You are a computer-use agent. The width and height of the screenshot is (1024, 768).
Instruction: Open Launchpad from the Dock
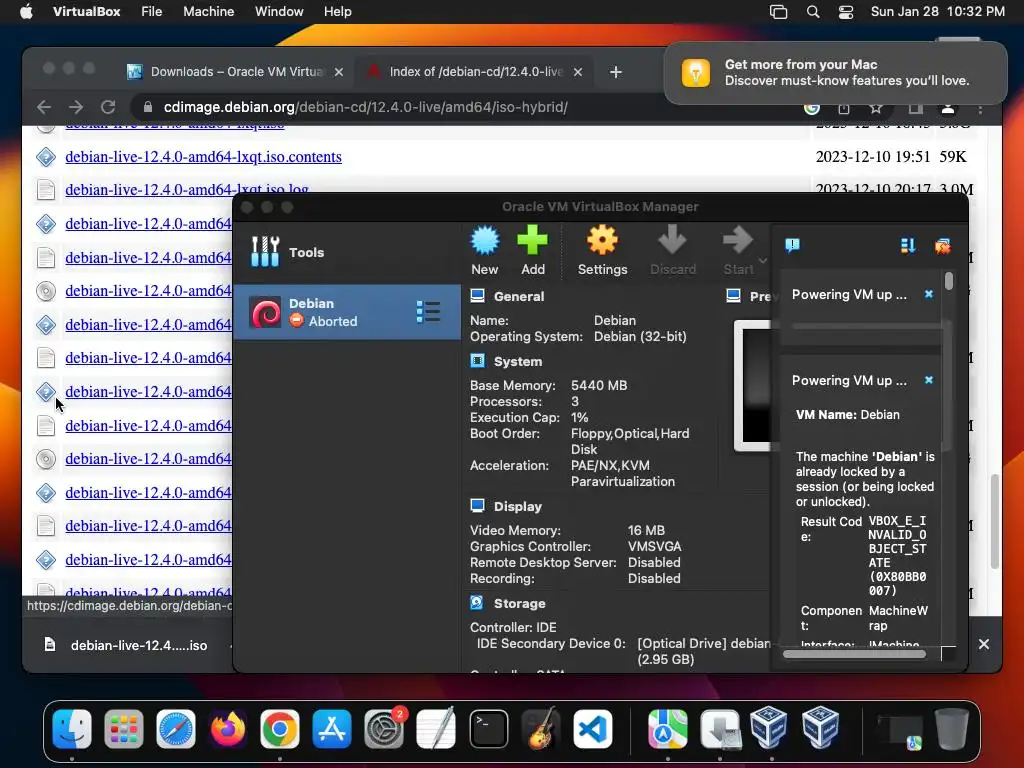123,729
